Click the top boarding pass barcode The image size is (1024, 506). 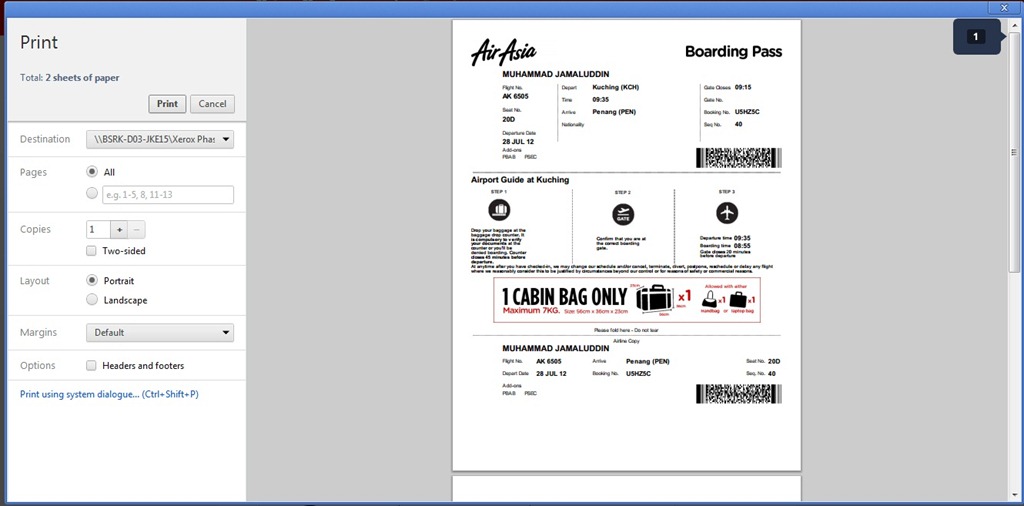[x=739, y=158]
